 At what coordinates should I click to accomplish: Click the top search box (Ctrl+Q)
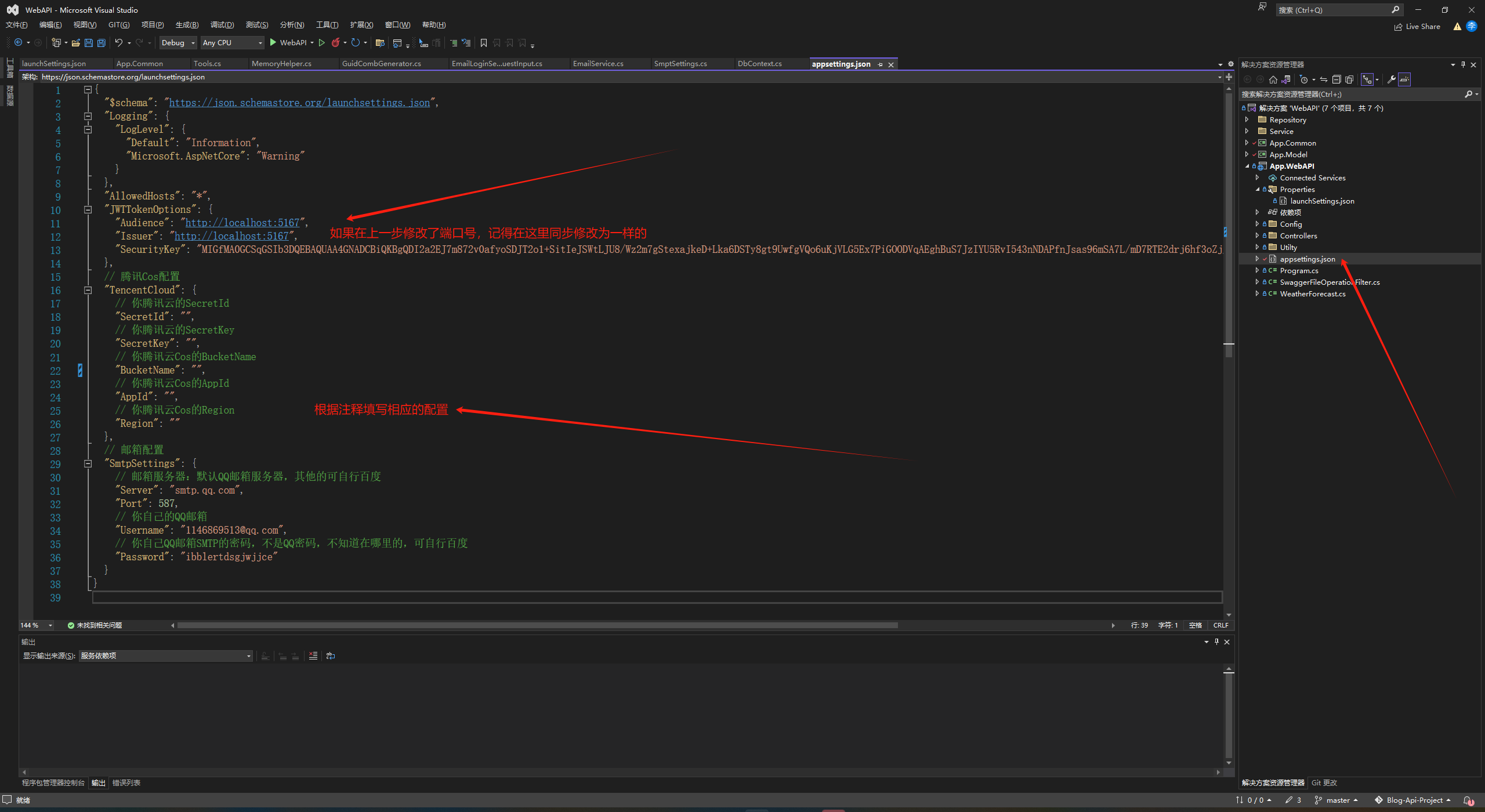pos(1339,10)
